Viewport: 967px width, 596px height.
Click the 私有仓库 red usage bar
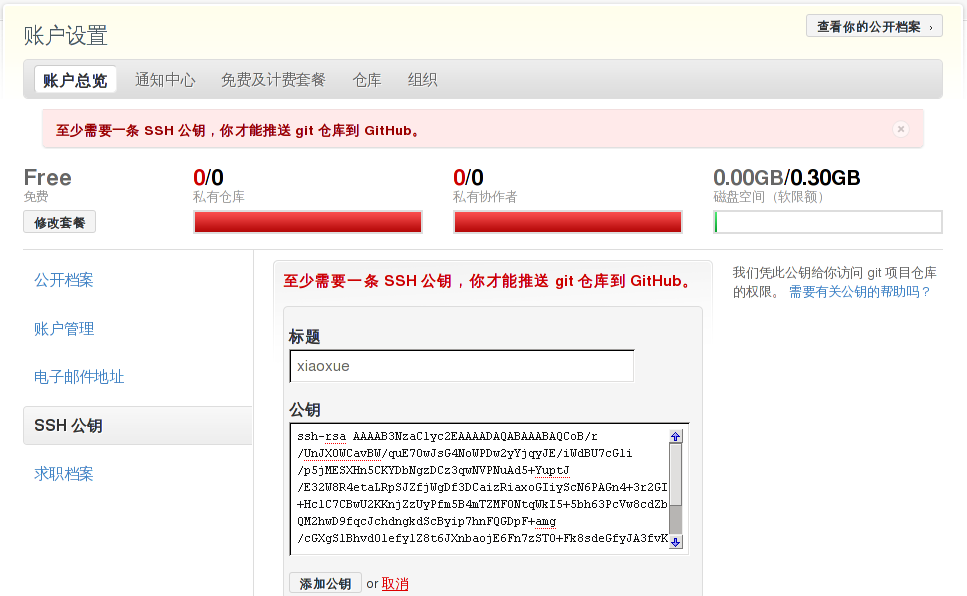click(x=308, y=222)
